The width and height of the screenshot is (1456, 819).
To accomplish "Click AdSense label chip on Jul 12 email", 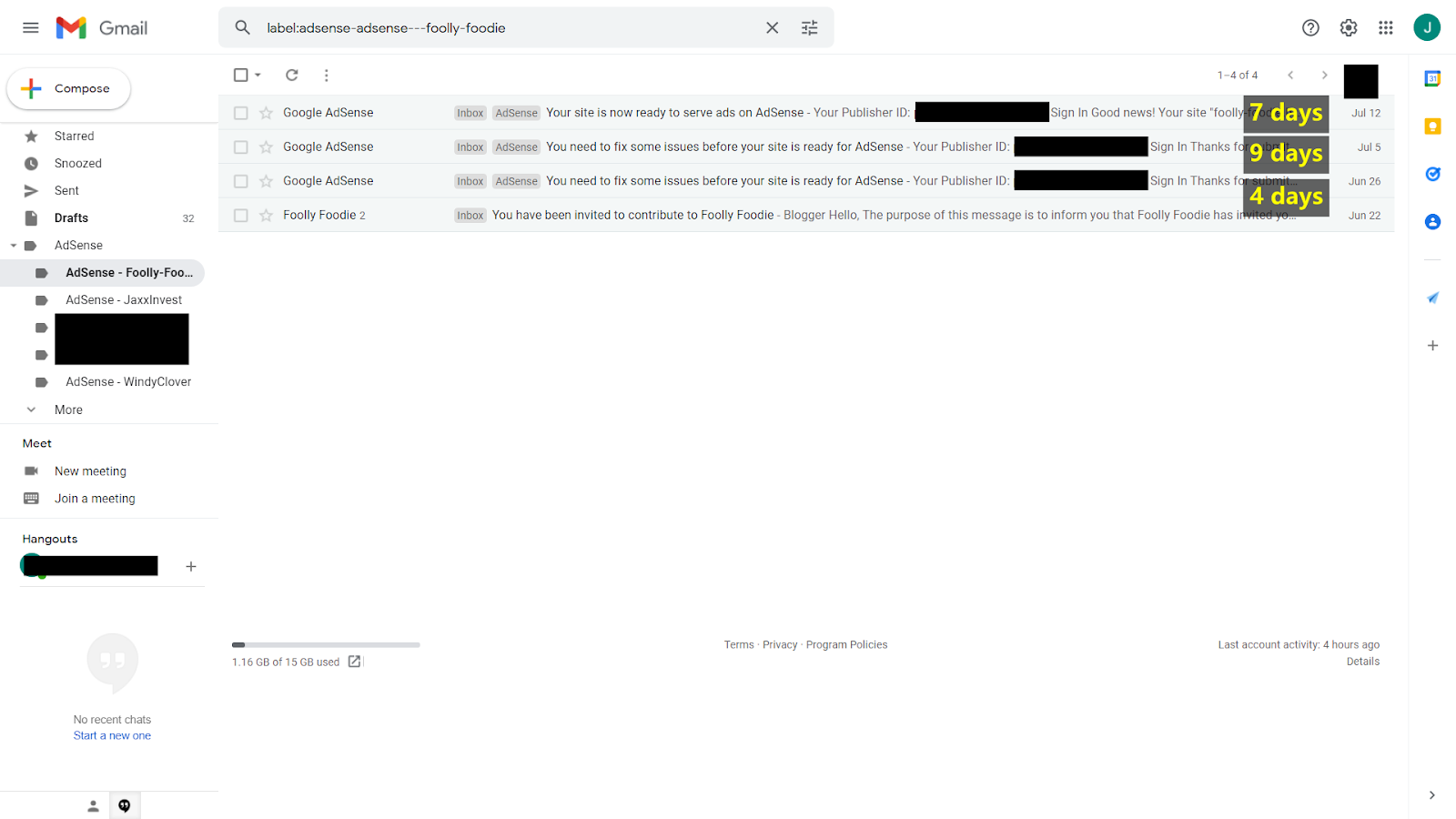I will (x=516, y=113).
